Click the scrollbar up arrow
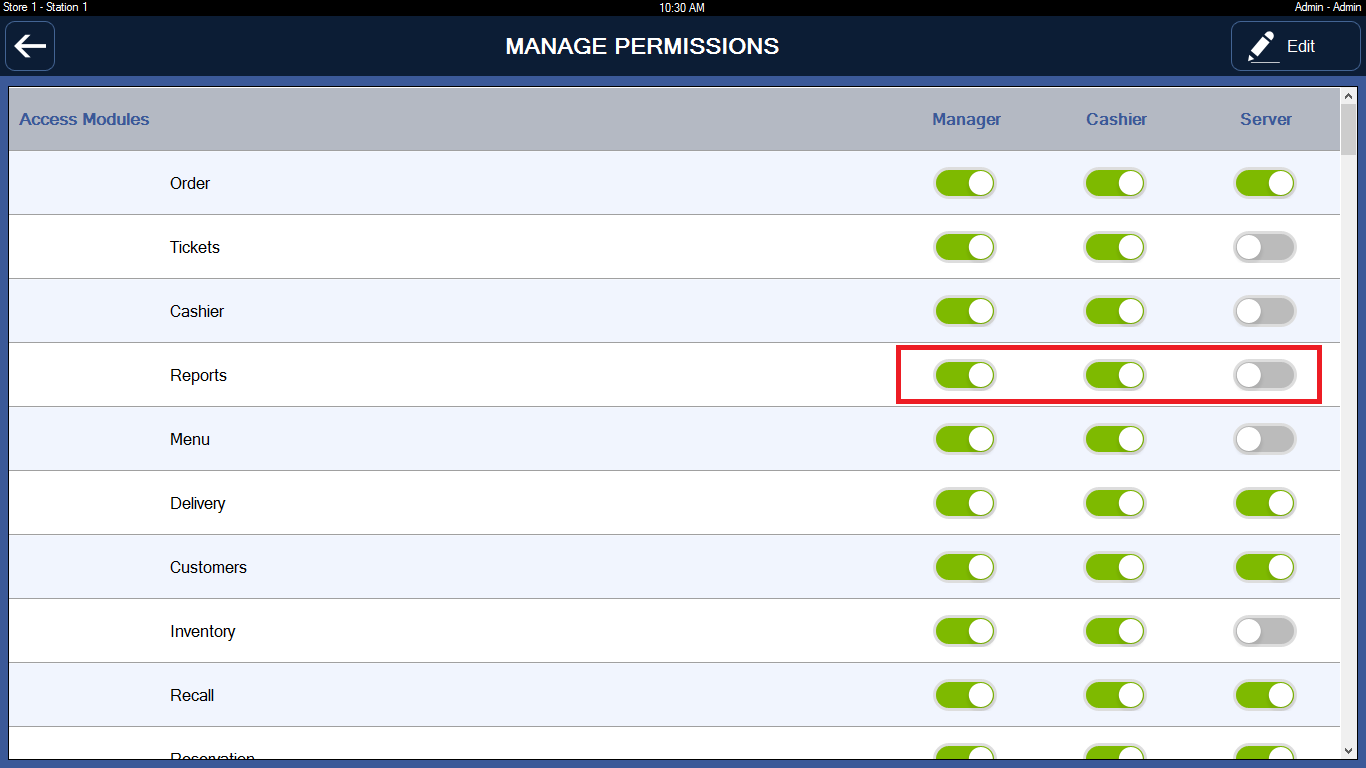 [x=1348, y=97]
